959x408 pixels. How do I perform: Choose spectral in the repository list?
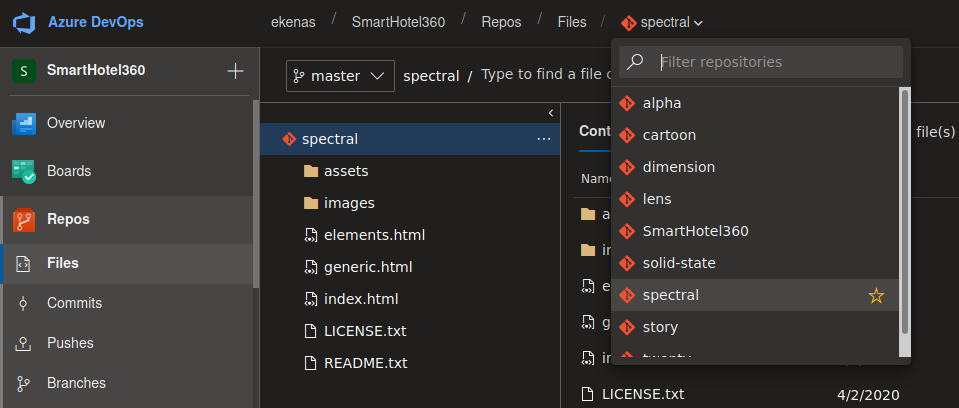tap(755, 295)
